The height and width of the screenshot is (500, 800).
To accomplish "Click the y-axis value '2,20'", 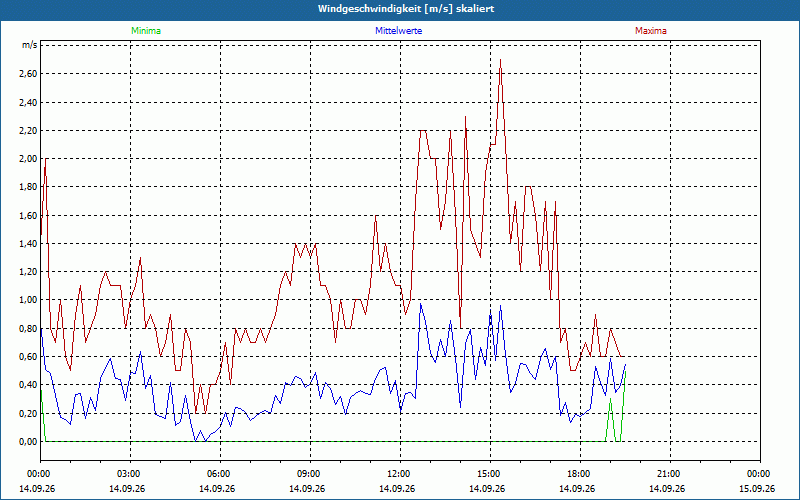I will coord(28,131).
